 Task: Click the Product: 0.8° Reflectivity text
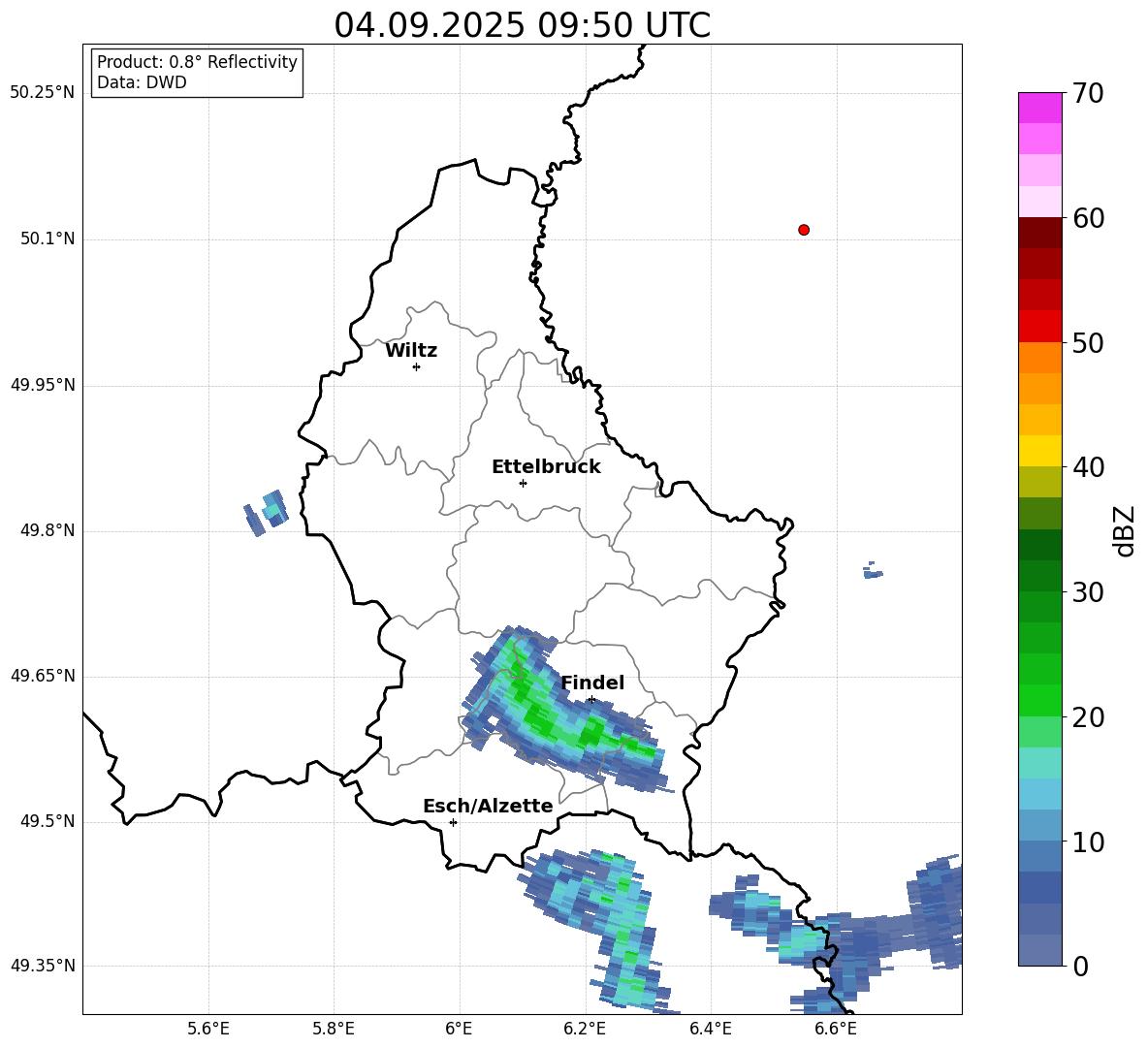(x=197, y=62)
